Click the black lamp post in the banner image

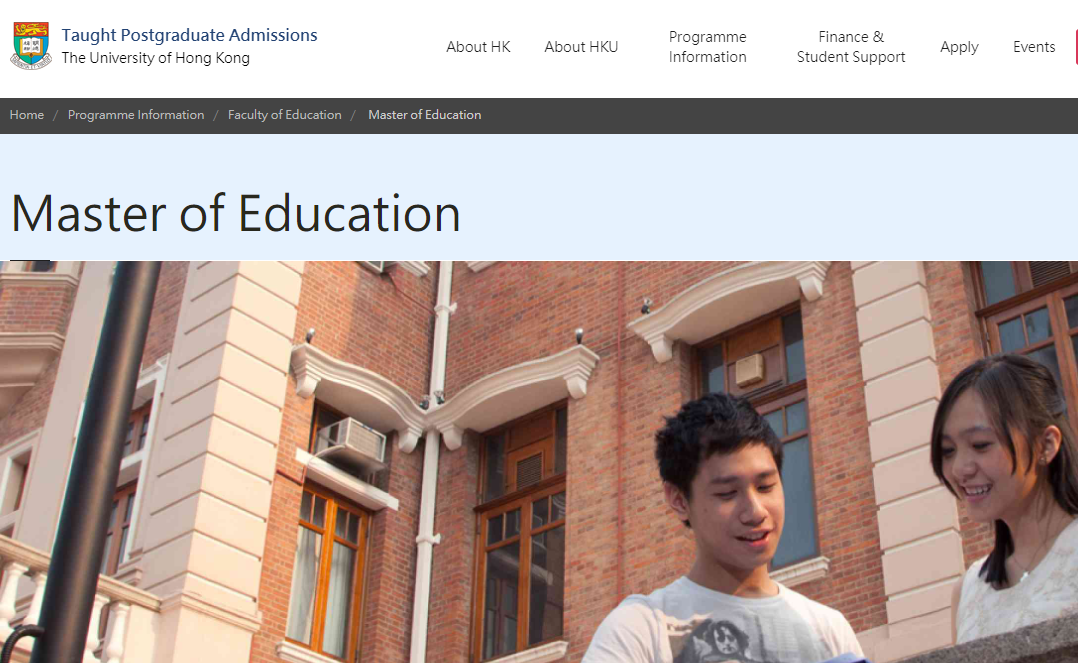(96, 461)
